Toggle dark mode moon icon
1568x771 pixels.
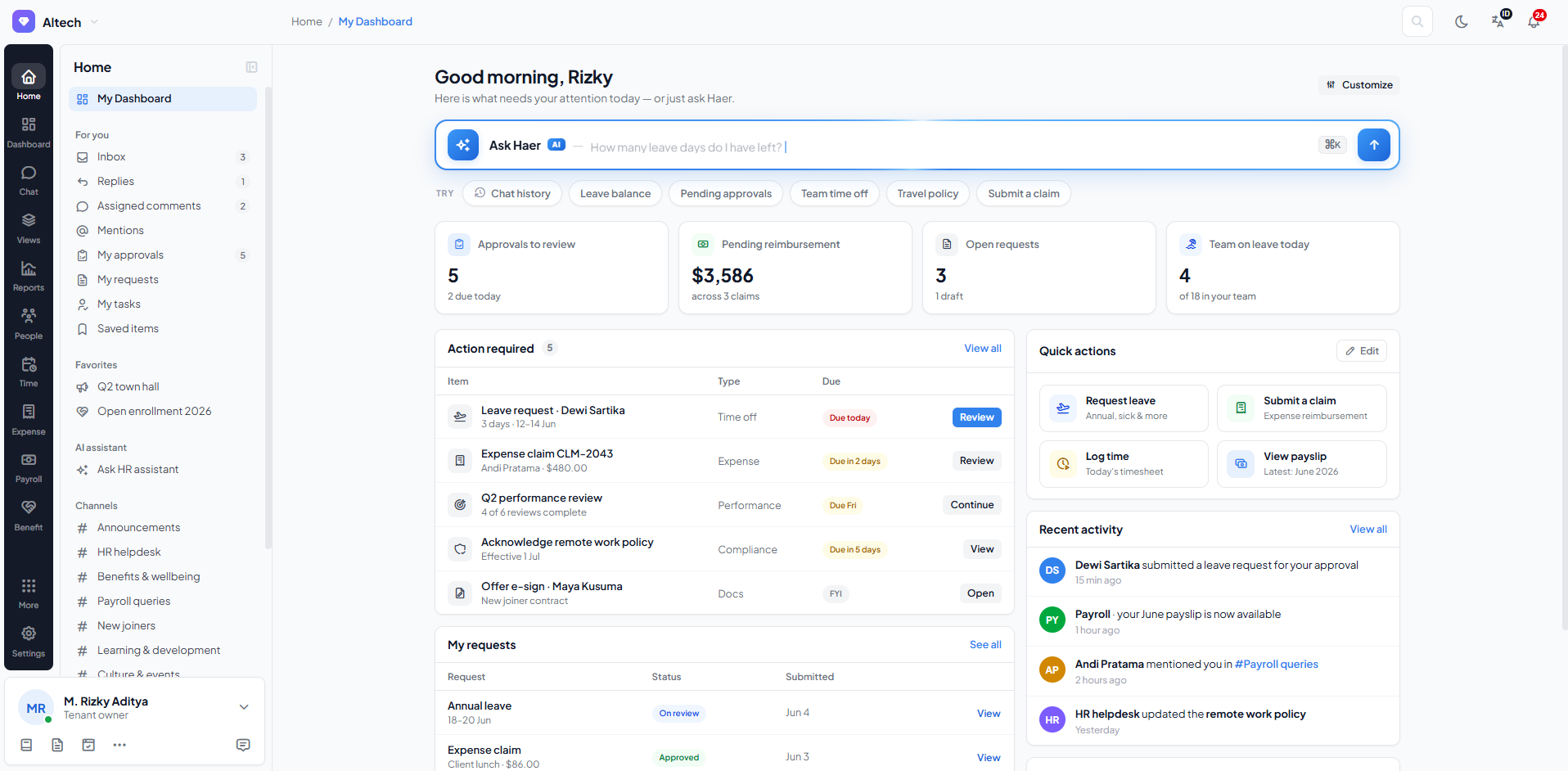(x=1462, y=22)
